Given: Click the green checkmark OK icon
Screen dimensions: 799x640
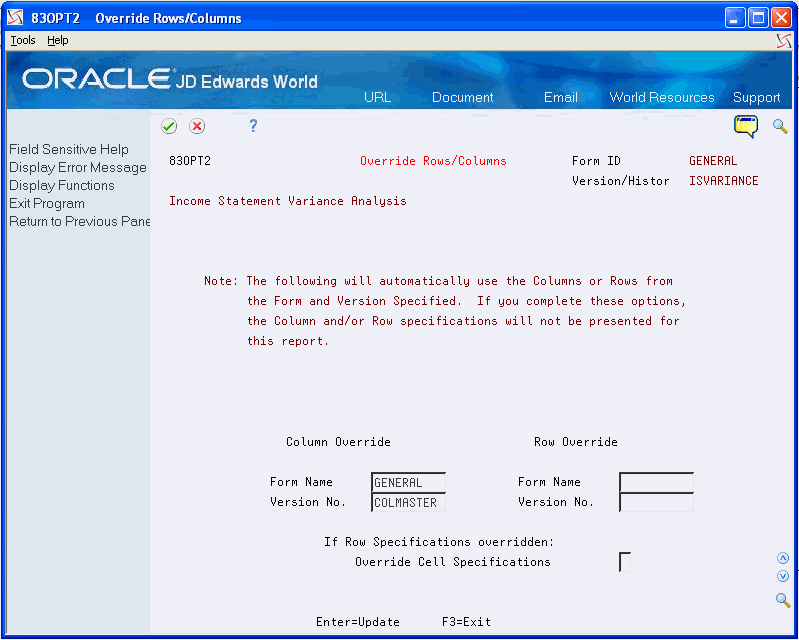Looking at the screenshot, I should click(x=169, y=126).
